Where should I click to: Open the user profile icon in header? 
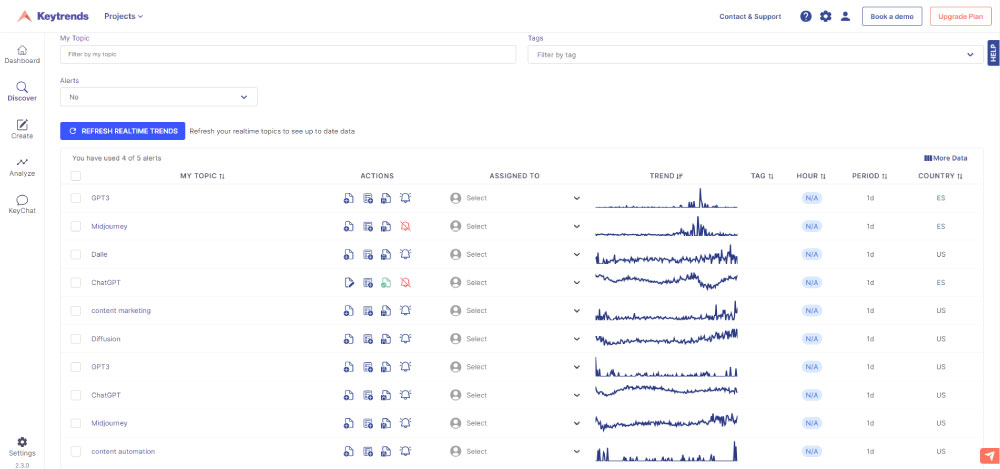click(x=845, y=17)
